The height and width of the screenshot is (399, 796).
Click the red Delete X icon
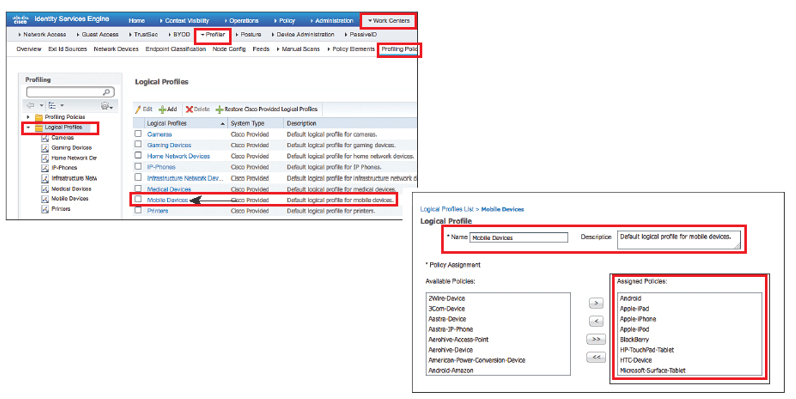click(x=189, y=109)
